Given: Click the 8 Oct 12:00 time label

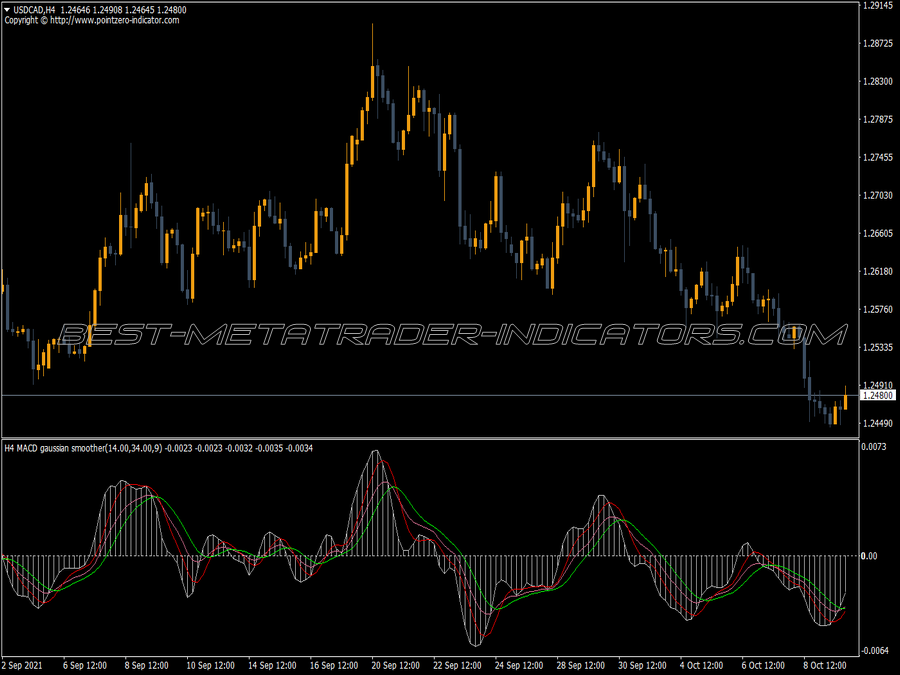Looking at the screenshot, I should coord(825,665).
